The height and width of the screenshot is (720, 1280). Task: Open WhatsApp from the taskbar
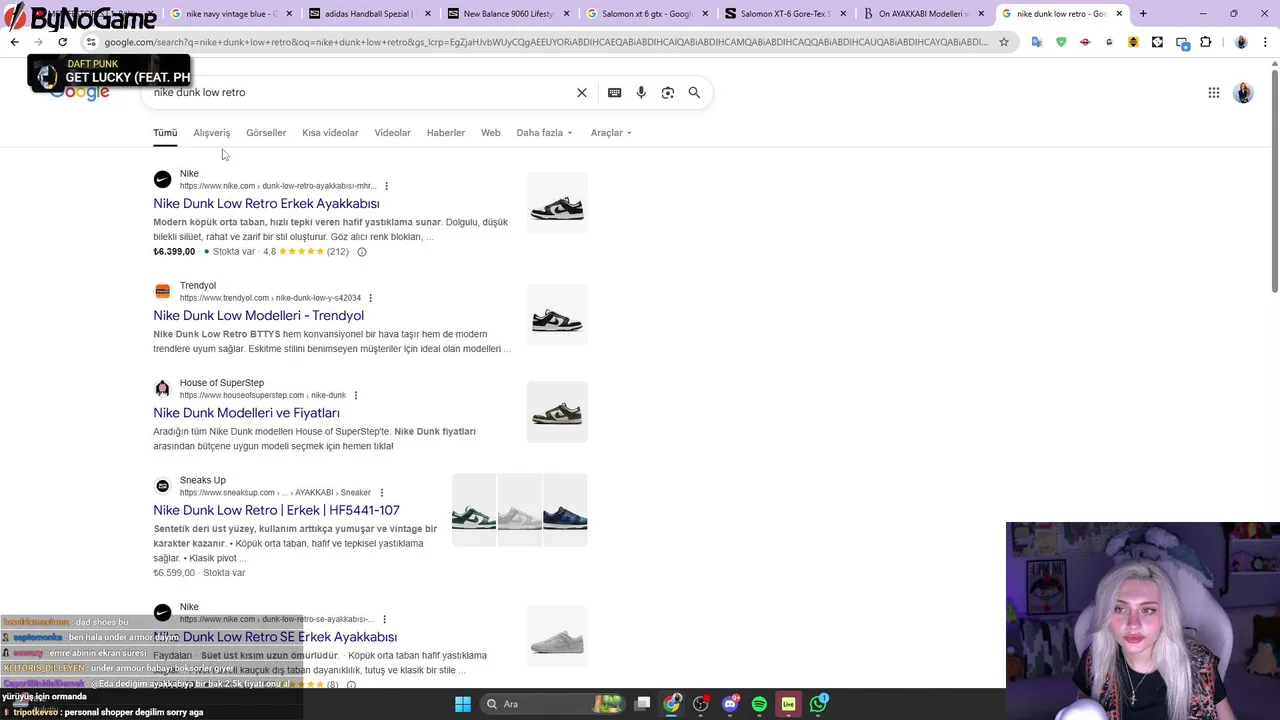click(x=819, y=704)
